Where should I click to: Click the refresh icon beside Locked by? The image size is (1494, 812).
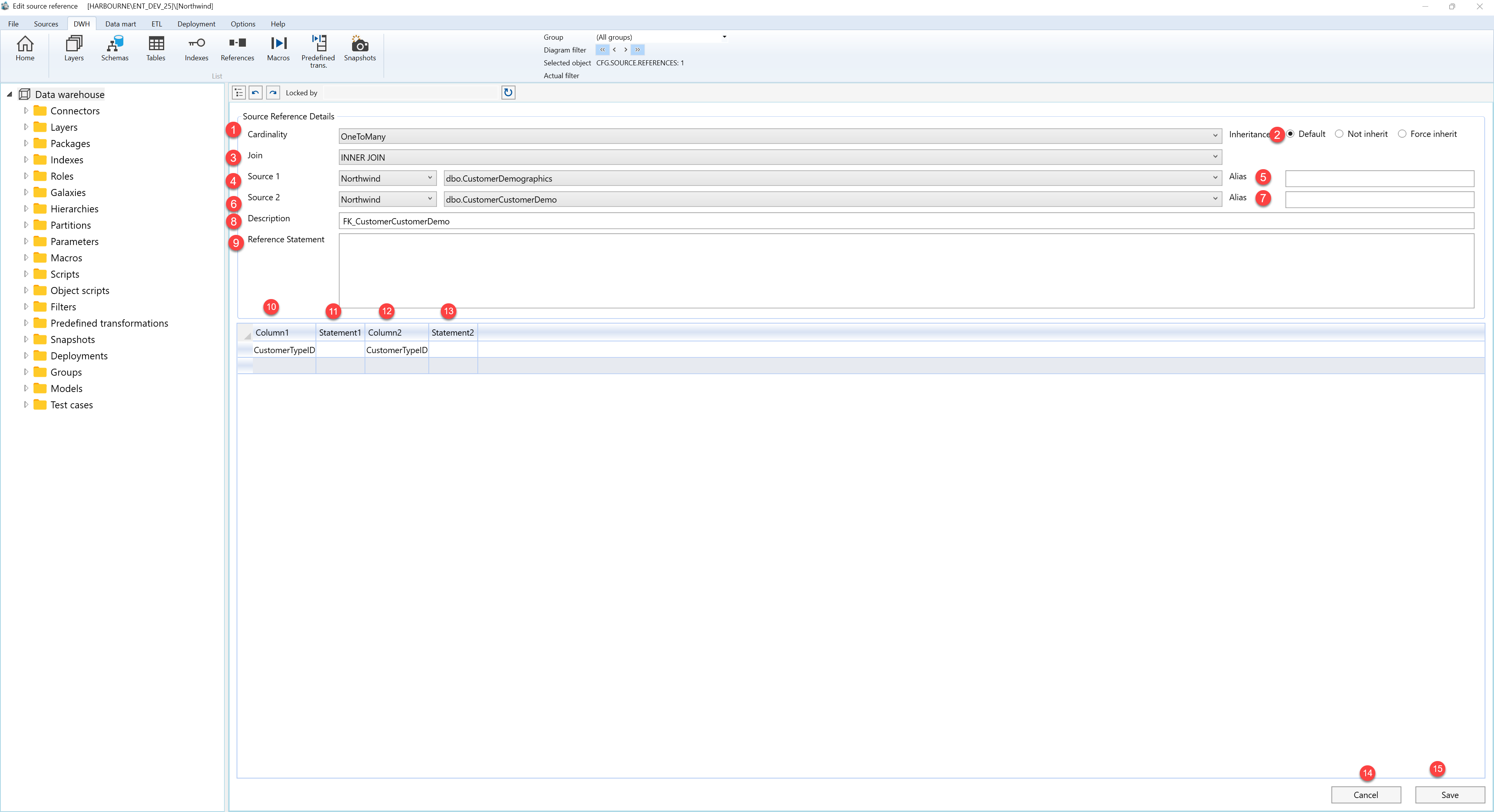(x=508, y=93)
